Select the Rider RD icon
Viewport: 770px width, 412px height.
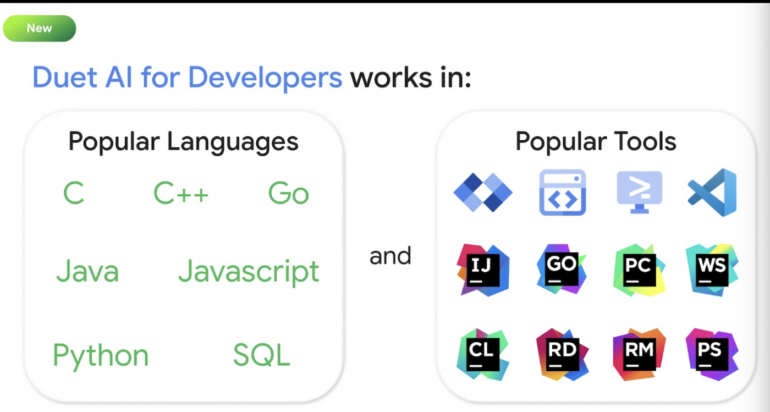(563, 353)
